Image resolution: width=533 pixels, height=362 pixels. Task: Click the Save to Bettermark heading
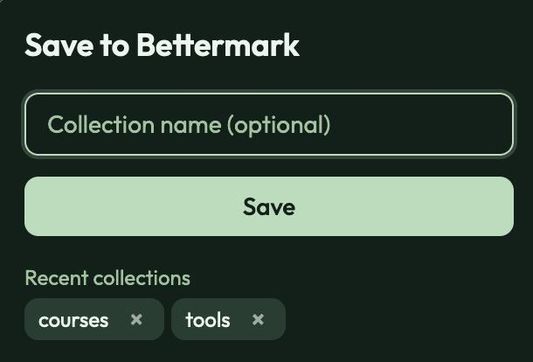(x=162, y=45)
